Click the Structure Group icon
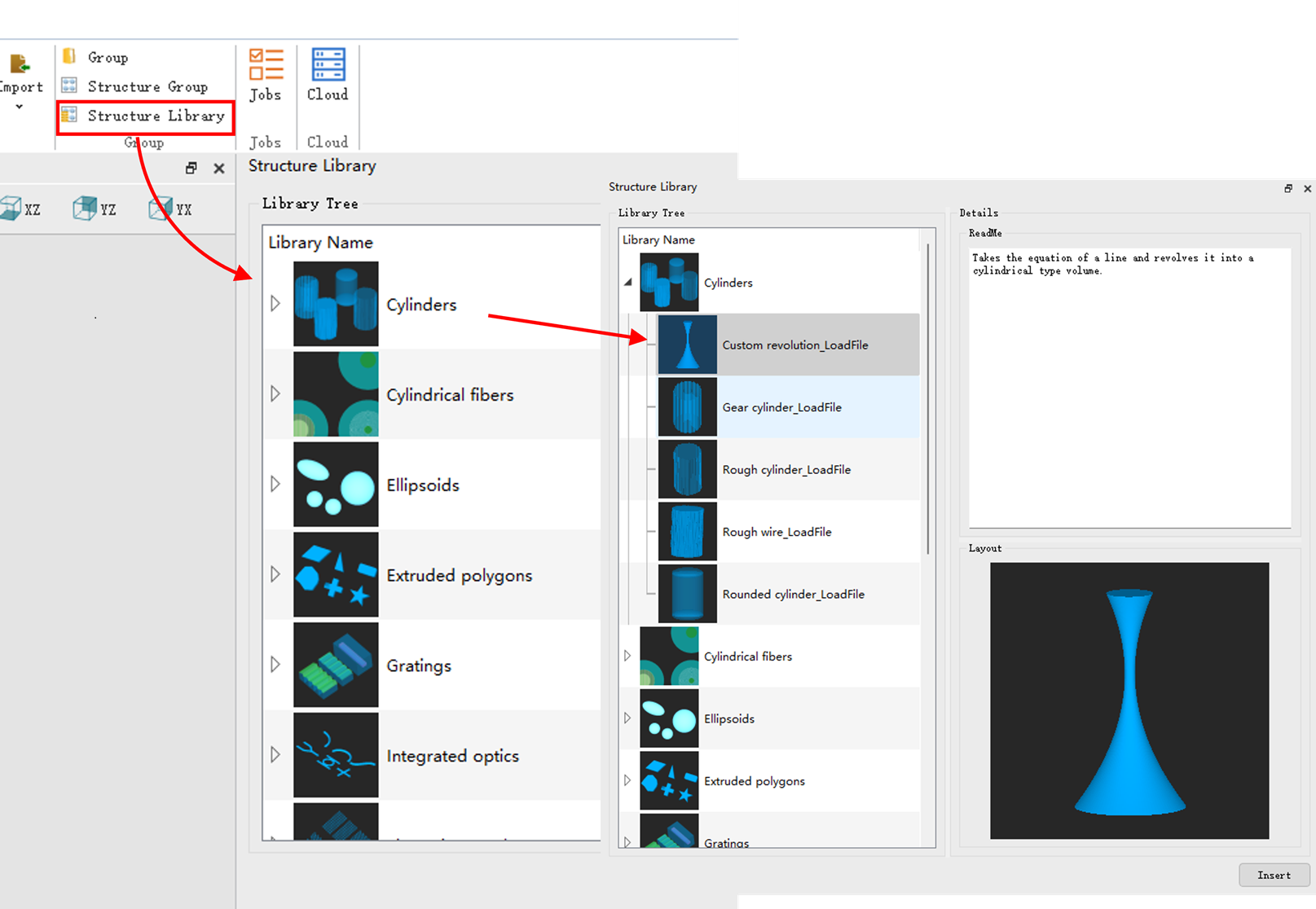1316x909 pixels. click(70, 86)
